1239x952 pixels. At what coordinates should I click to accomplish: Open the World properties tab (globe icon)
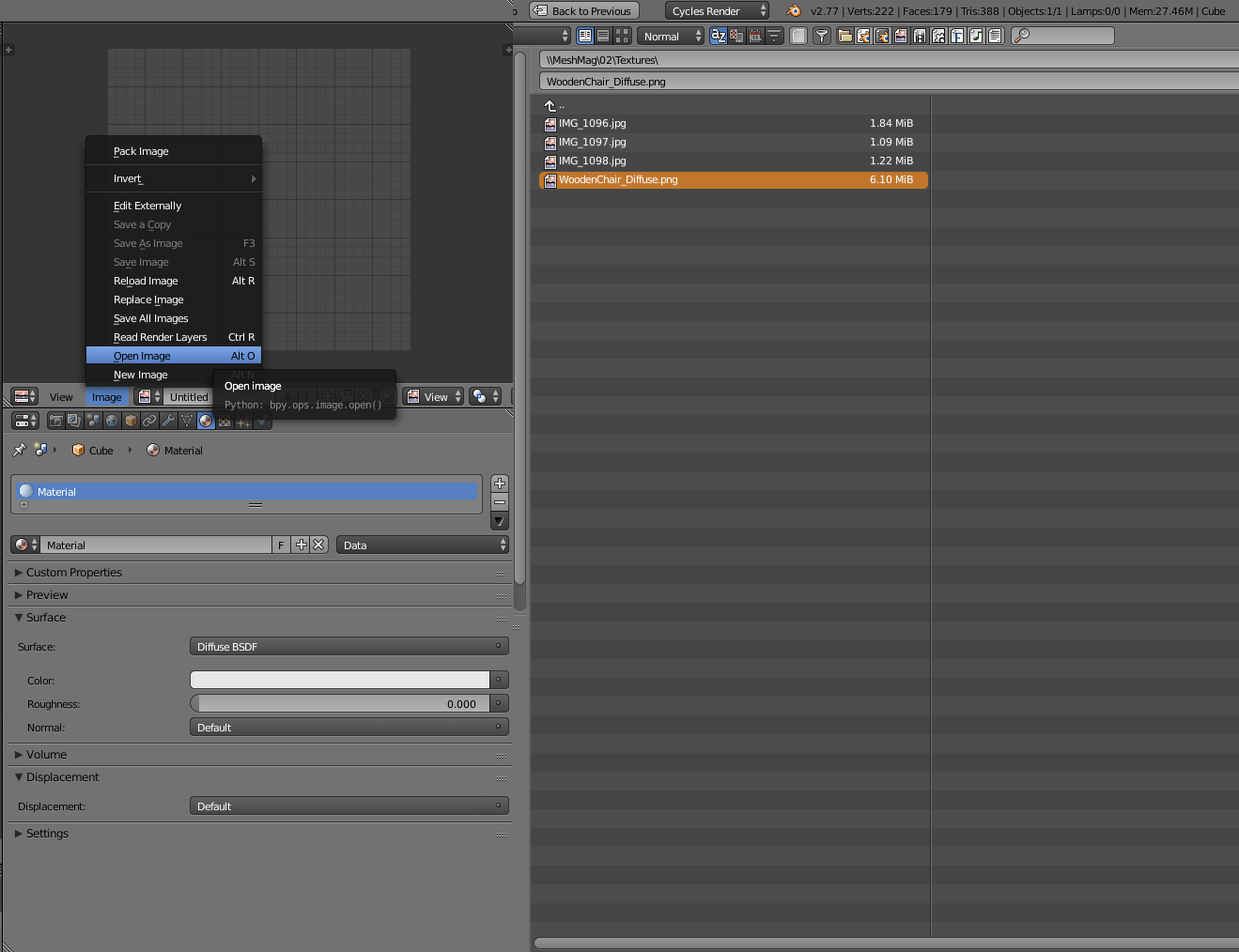pyautogui.click(x=113, y=421)
